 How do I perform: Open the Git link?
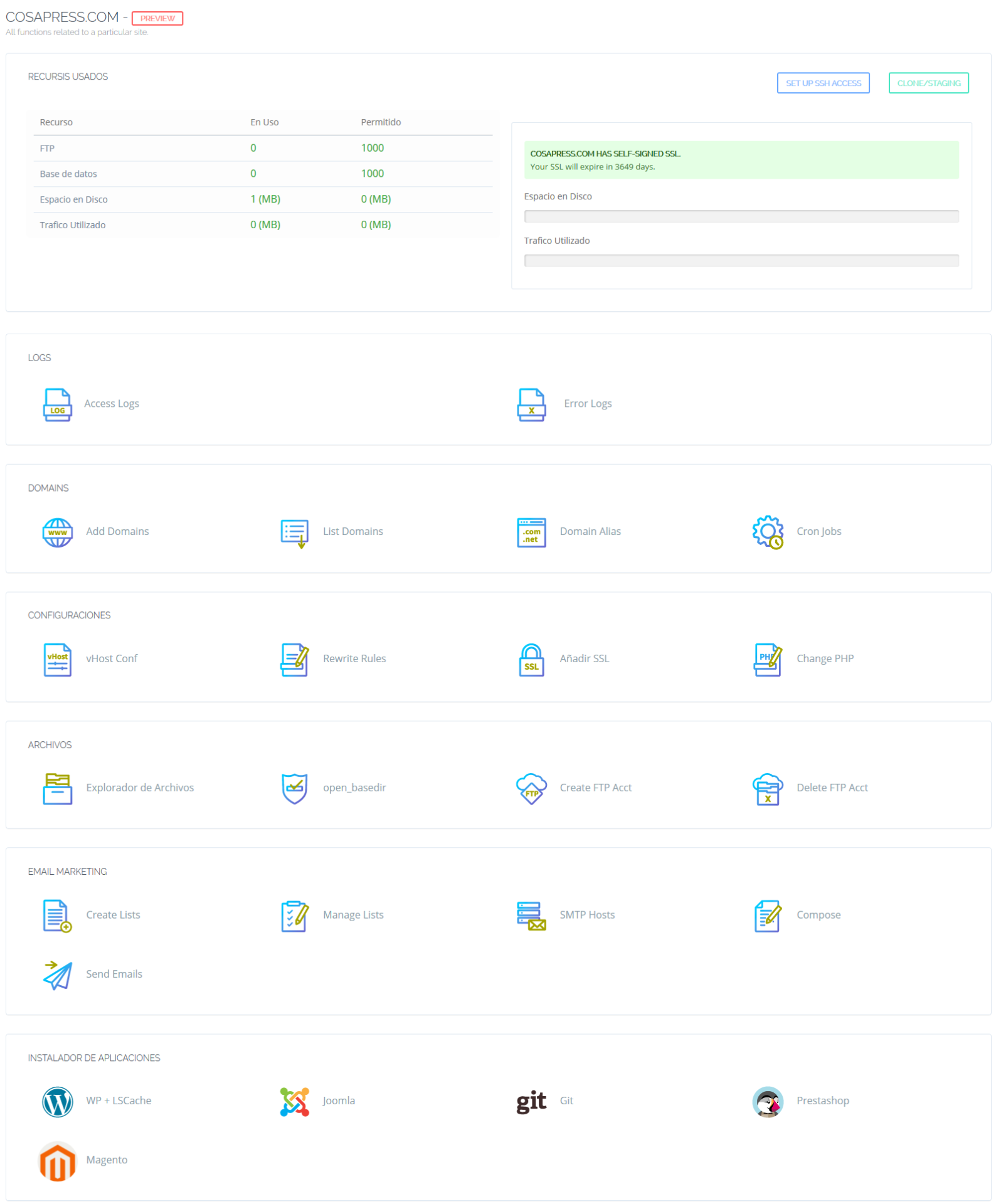[x=566, y=1101]
